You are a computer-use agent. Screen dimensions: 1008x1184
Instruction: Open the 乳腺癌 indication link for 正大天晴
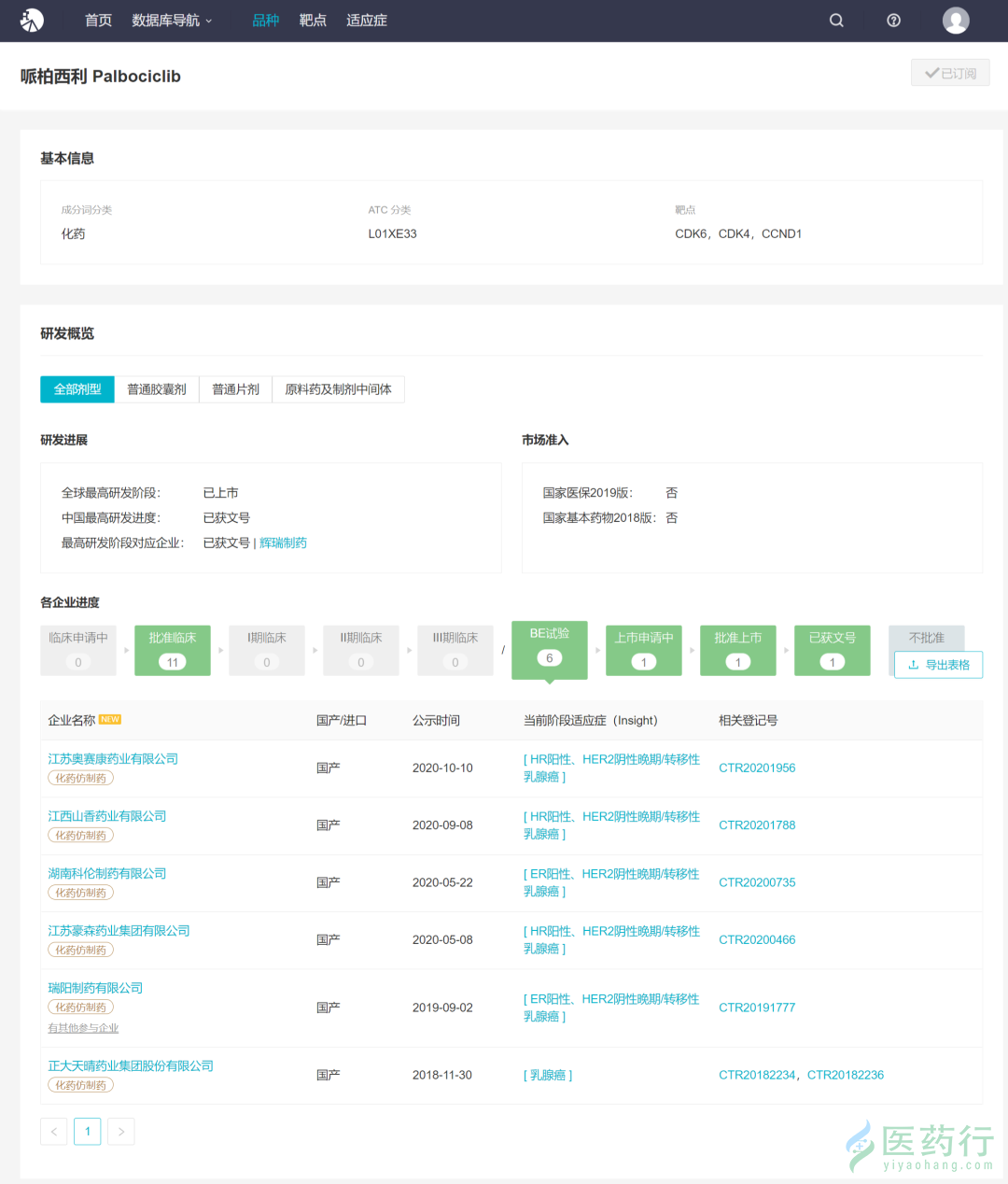(548, 1075)
